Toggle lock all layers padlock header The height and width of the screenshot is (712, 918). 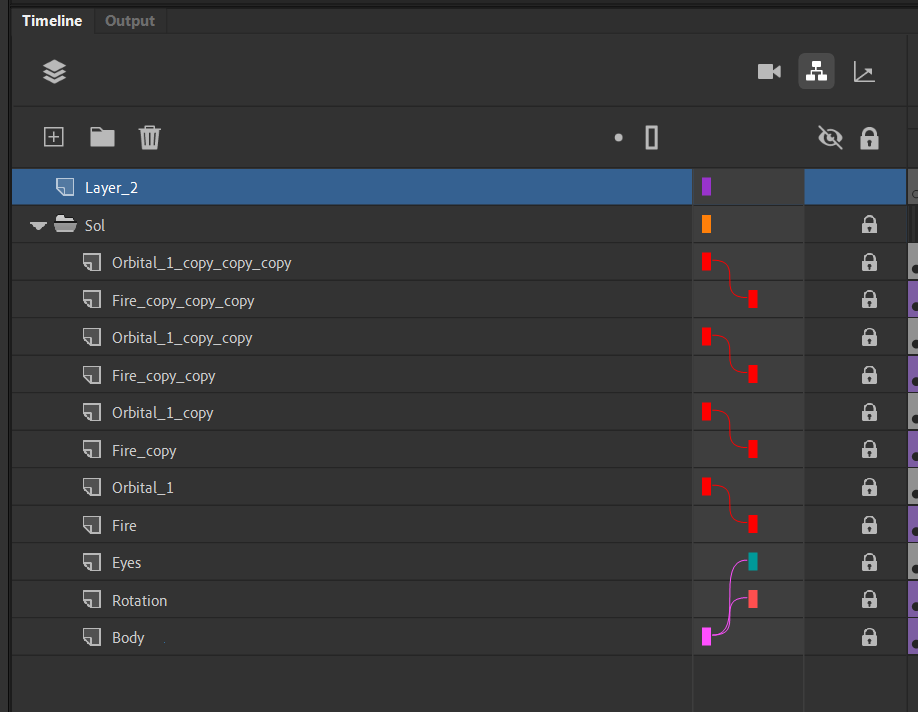(x=869, y=138)
